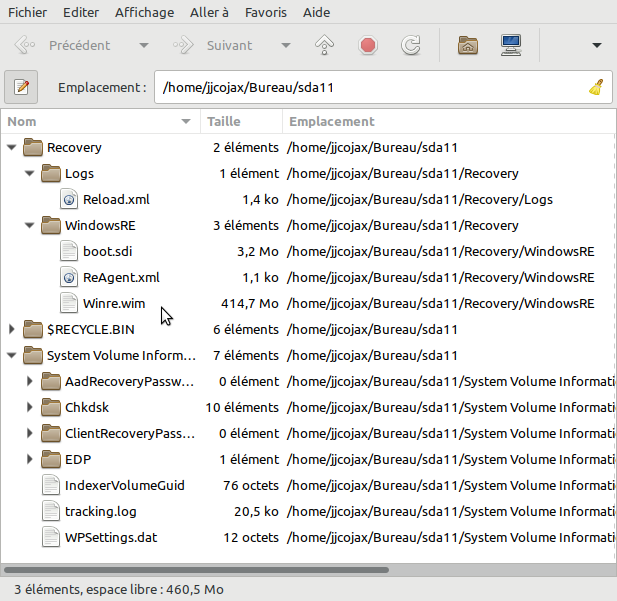Image resolution: width=617 pixels, height=601 pixels.
Task: Select the tracking.log file icon
Action: (x=51, y=511)
